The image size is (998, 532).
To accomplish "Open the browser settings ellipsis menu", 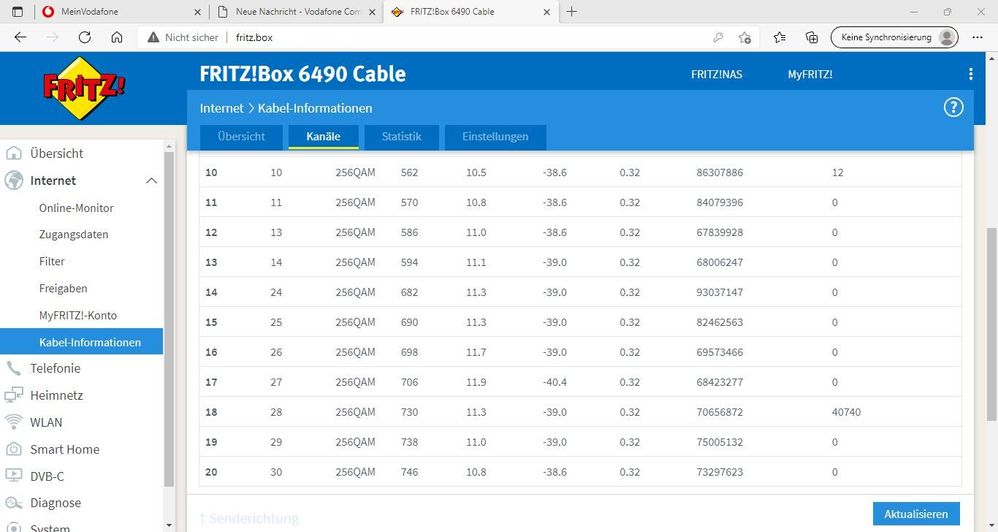I will [978, 38].
